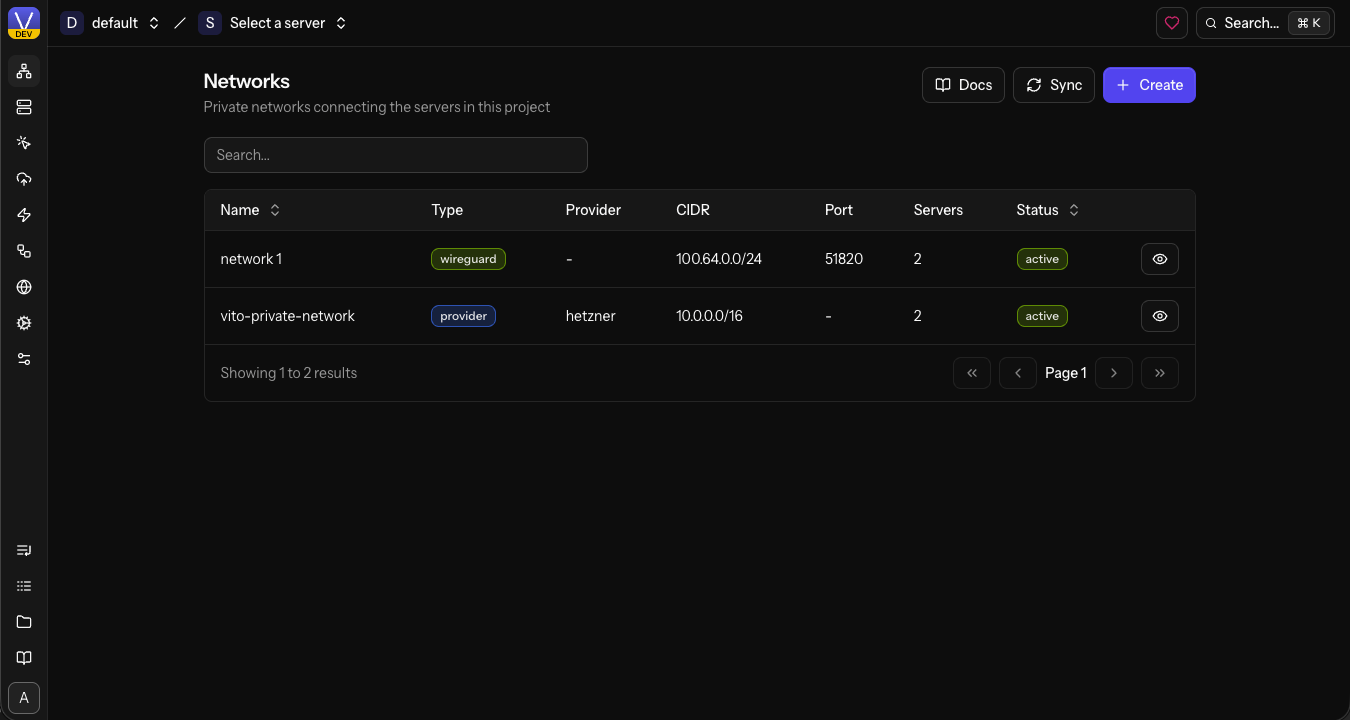Sort table by Name column

(250, 210)
